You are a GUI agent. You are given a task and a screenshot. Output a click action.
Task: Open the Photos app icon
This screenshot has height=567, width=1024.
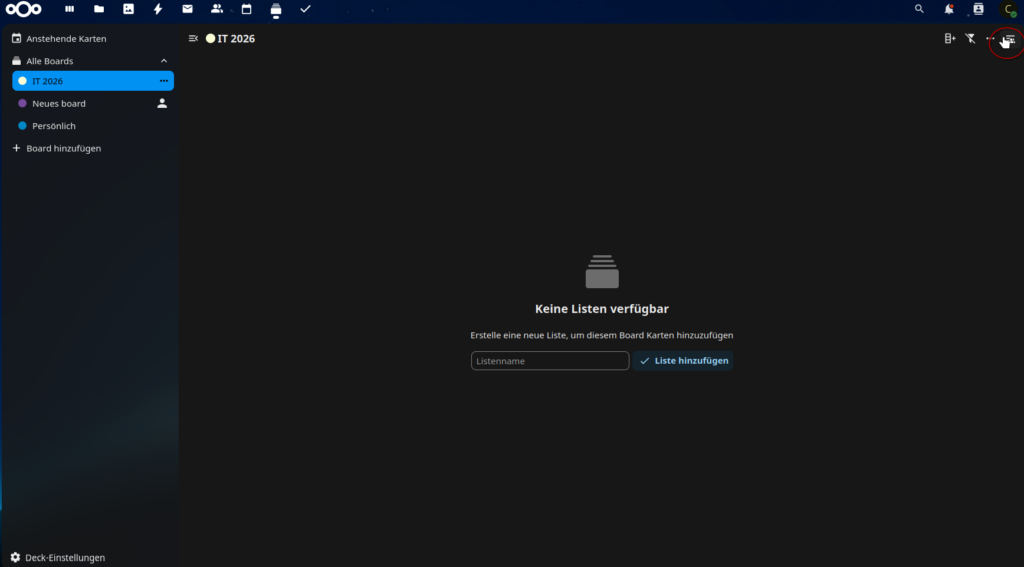[128, 9]
